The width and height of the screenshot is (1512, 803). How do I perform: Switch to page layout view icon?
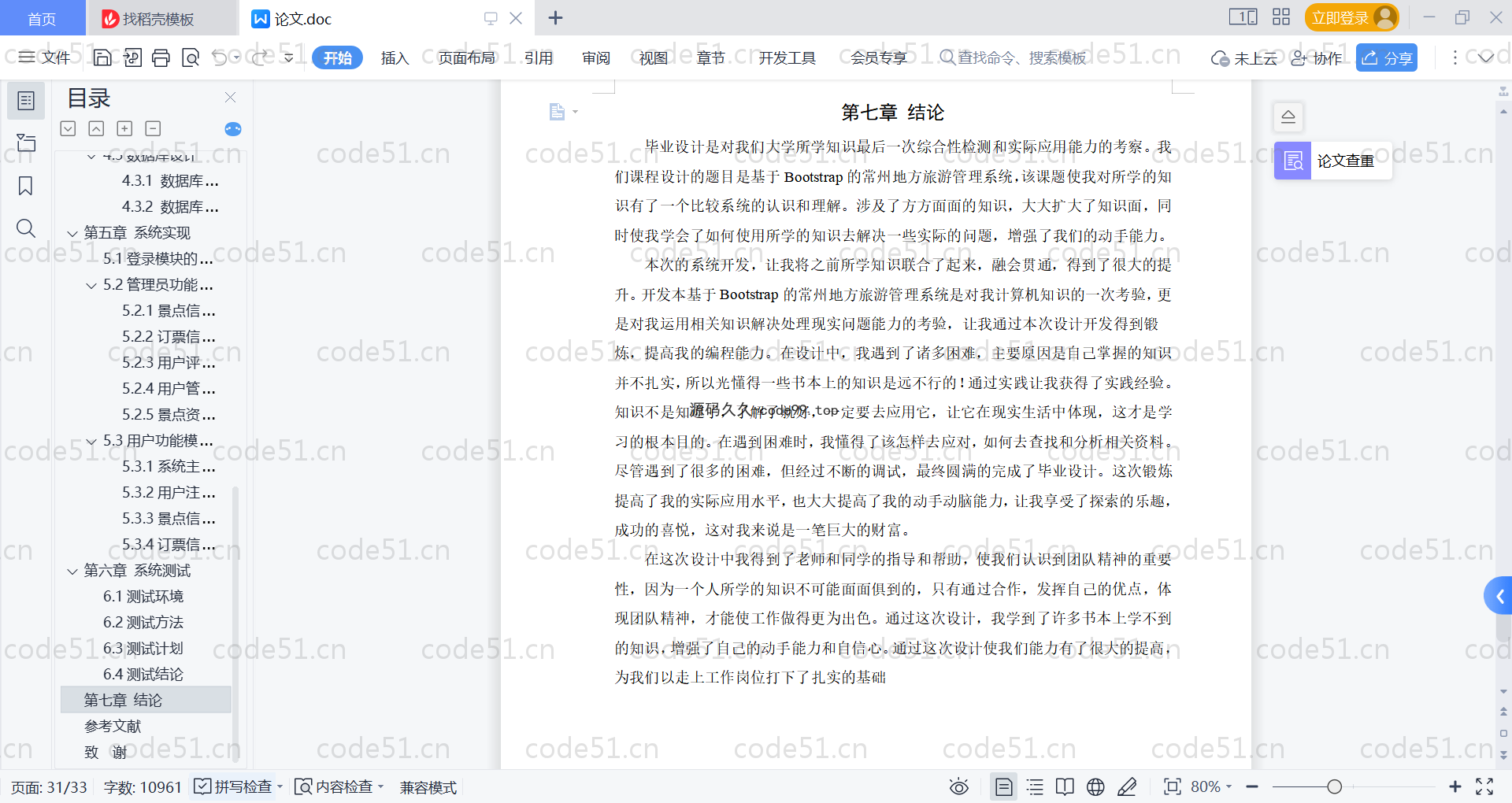point(1004,786)
